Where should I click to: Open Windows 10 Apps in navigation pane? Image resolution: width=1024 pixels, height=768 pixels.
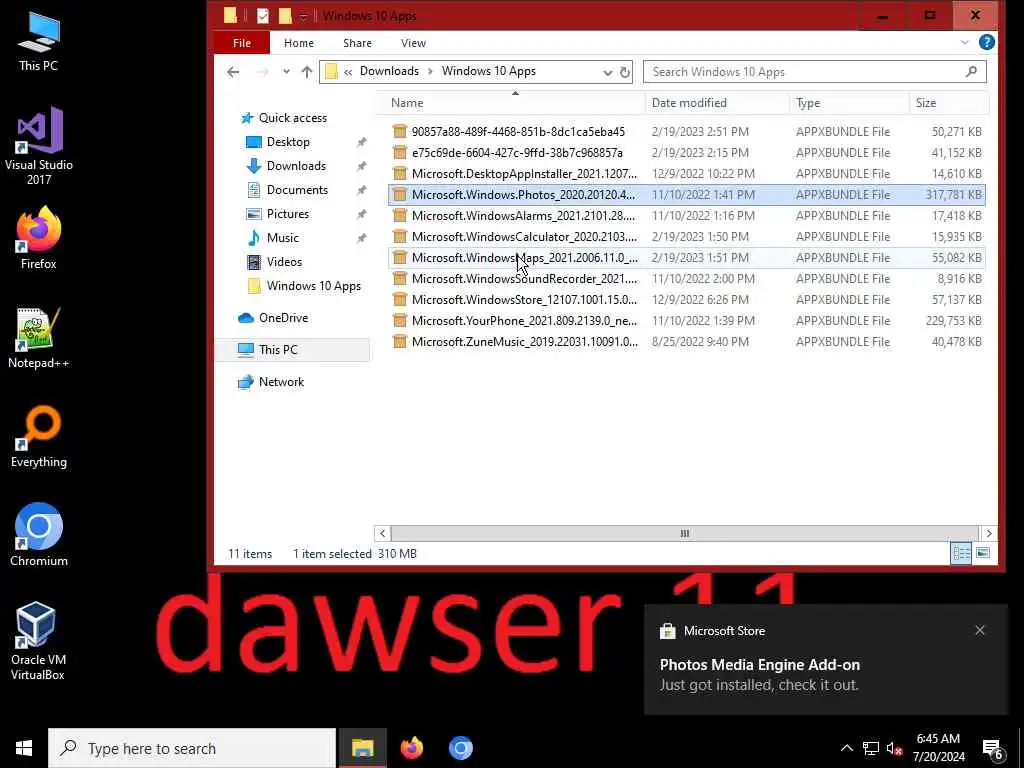coord(313,286)
